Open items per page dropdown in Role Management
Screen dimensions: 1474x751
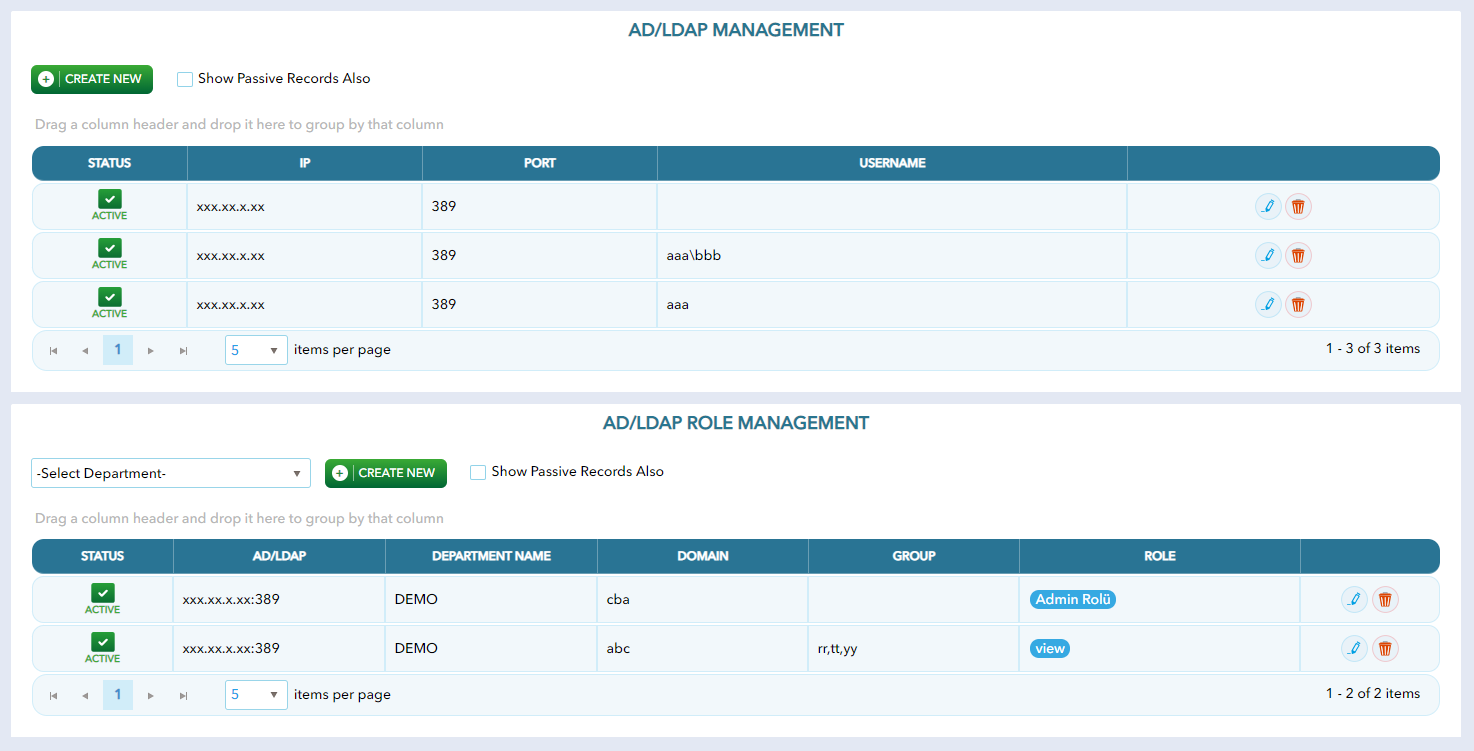click(x=256, y=695)
